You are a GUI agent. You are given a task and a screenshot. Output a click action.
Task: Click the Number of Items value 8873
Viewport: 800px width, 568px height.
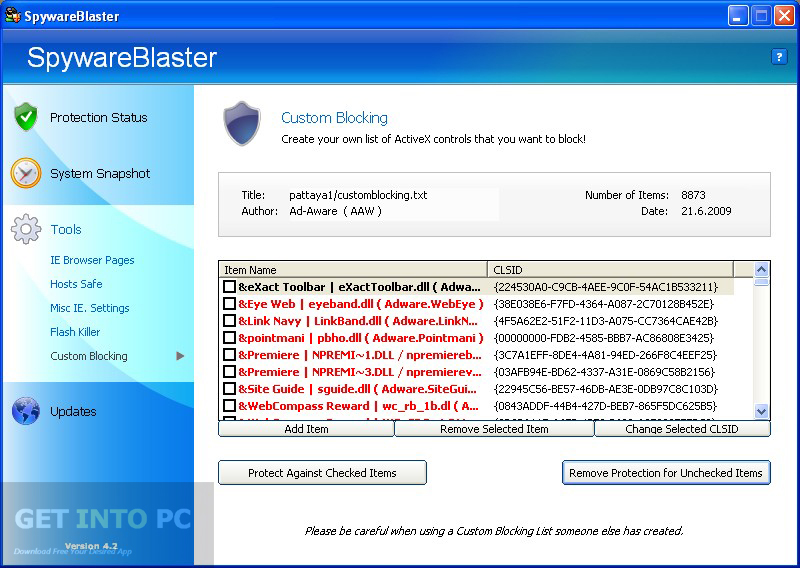[693, 195]
